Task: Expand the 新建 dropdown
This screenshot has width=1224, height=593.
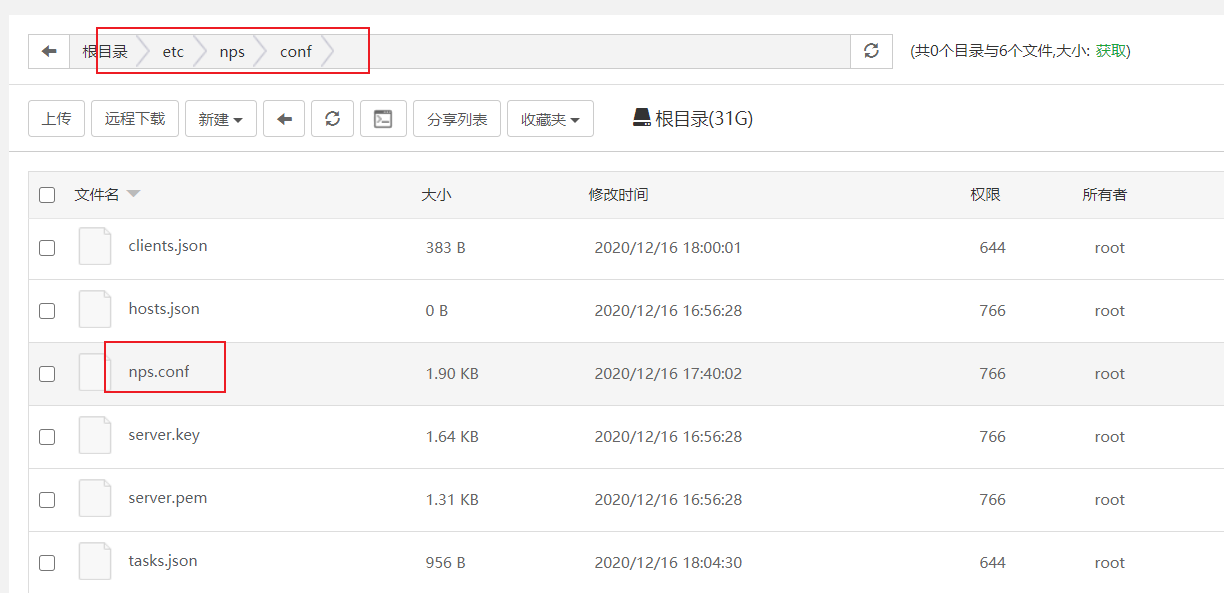Action: coord(221,119)
